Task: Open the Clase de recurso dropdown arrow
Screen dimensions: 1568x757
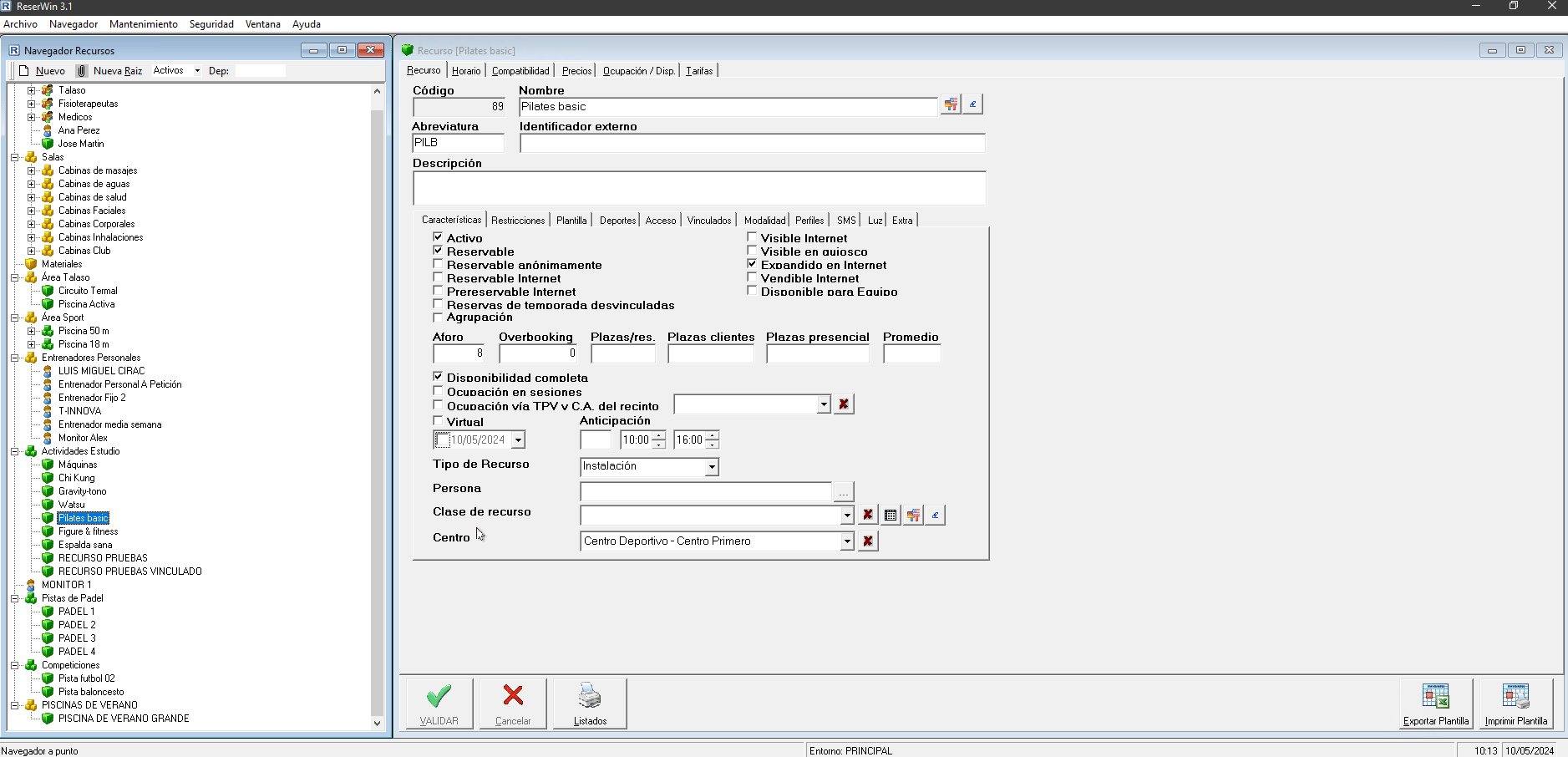Action: pos(847,516)
